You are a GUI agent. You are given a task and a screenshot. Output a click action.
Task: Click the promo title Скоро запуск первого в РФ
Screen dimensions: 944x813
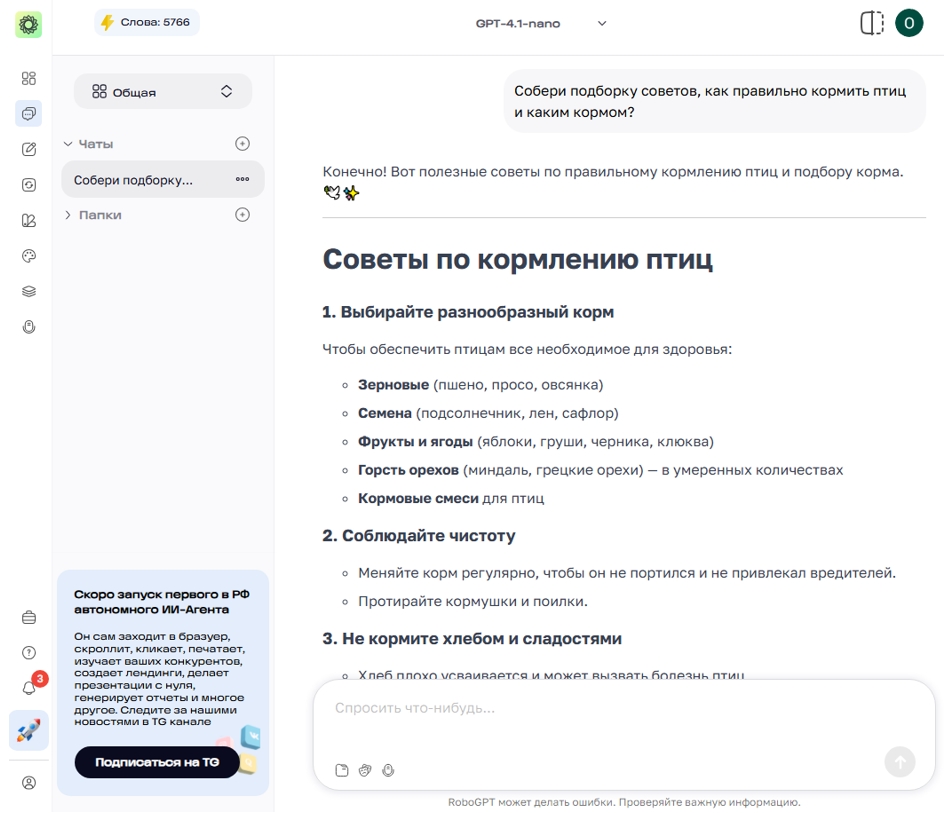pos(161,602)
